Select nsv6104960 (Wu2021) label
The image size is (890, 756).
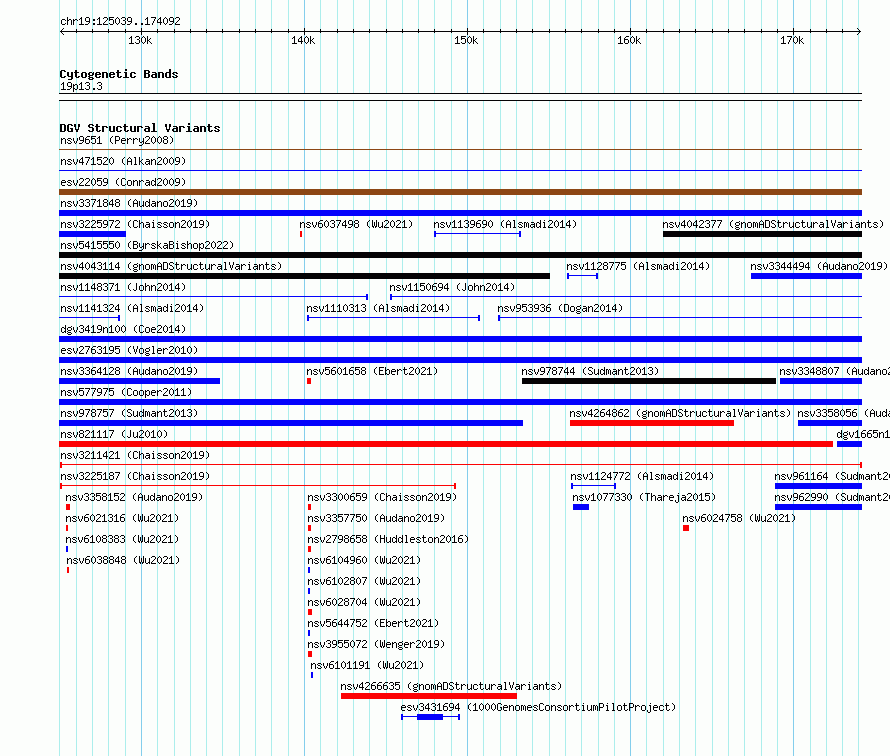coord(364,560)
